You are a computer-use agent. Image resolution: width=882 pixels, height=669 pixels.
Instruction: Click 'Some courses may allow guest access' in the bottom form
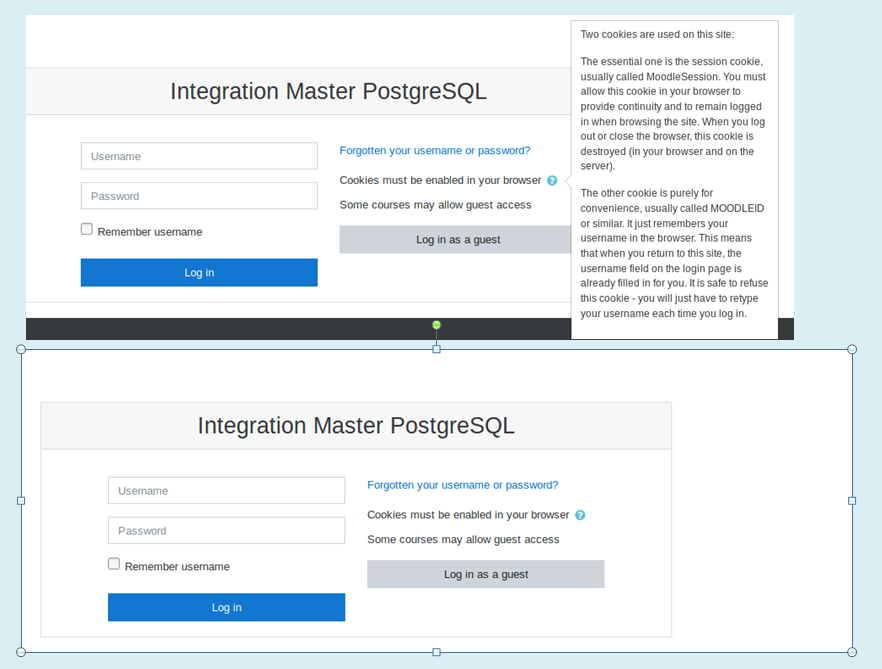point(464,540)
